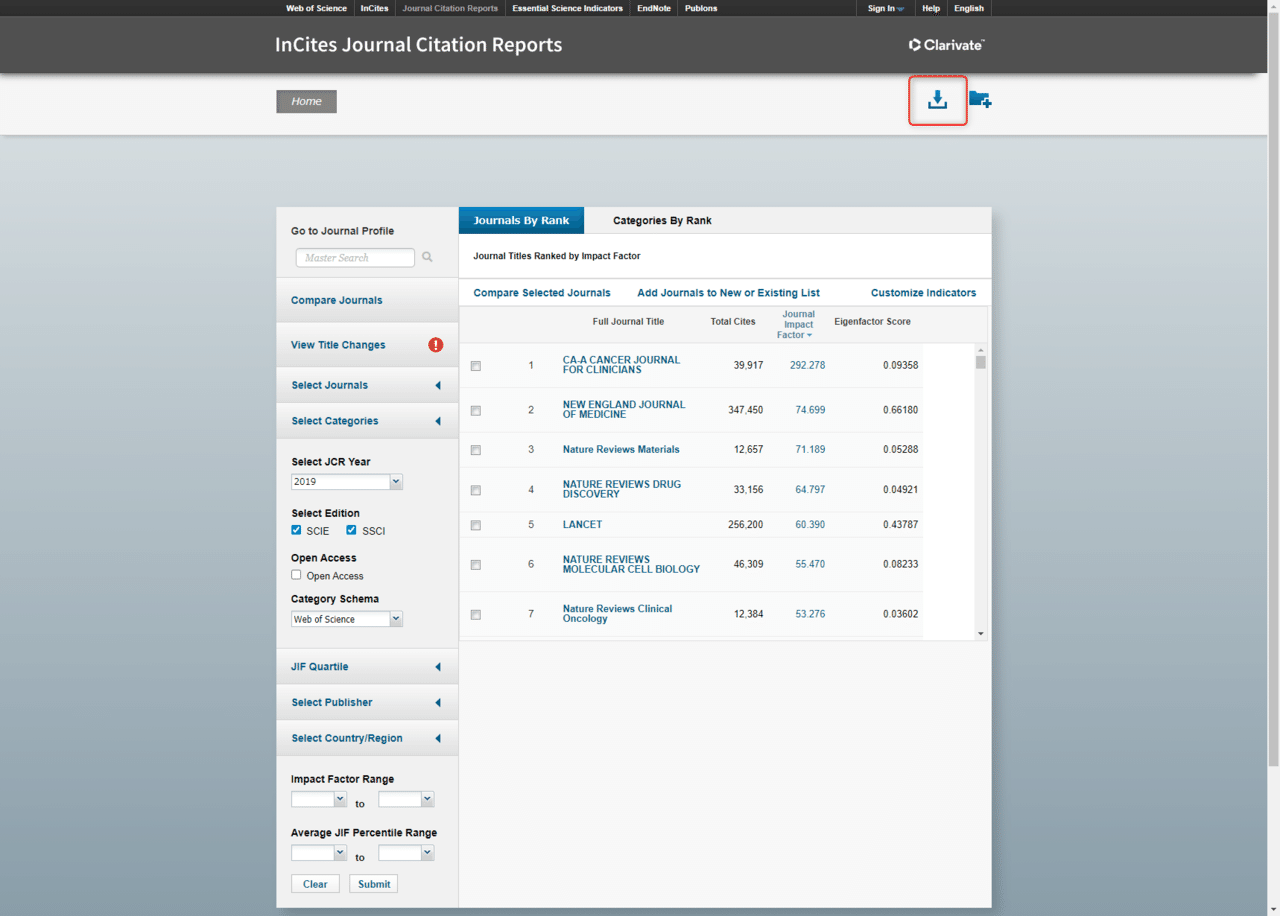The image size is (1280, 916).
Task: Click impact factor value 74.699
Action: [810, 410]
